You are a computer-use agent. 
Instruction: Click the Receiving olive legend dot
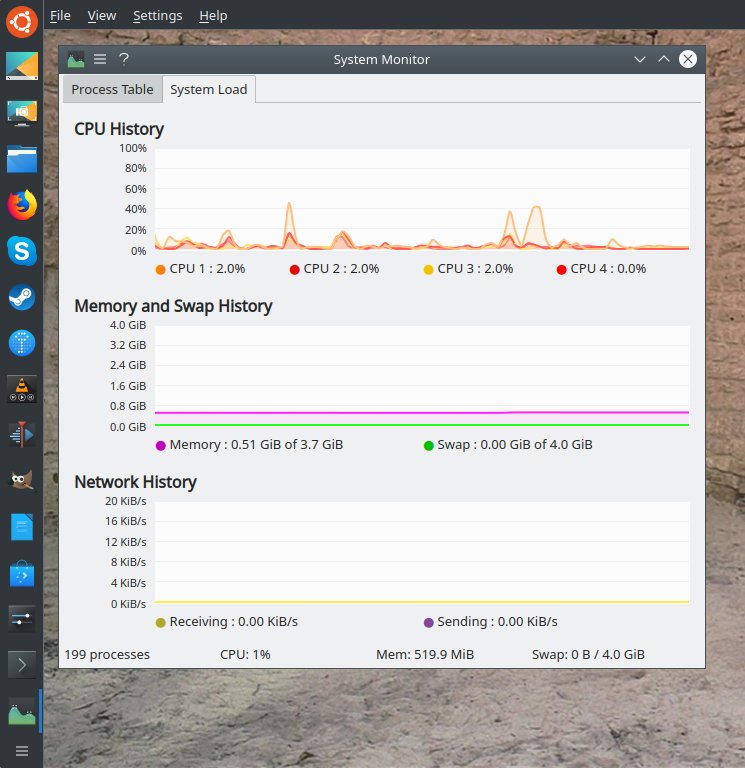[160, 623]
